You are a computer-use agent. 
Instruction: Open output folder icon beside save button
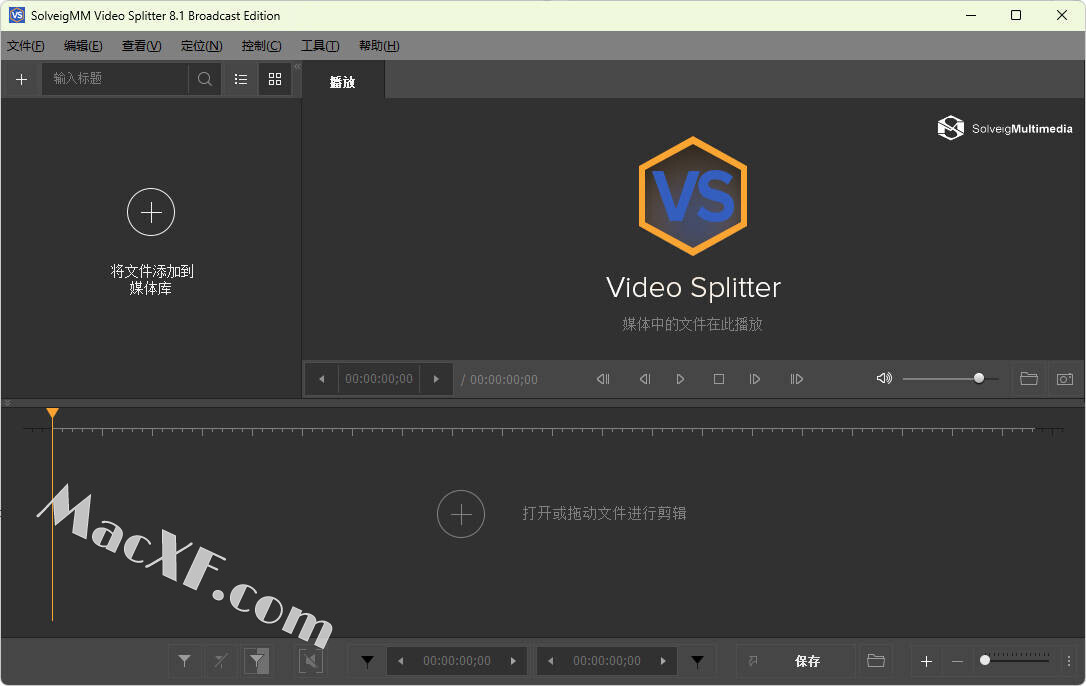pos(876,661)
